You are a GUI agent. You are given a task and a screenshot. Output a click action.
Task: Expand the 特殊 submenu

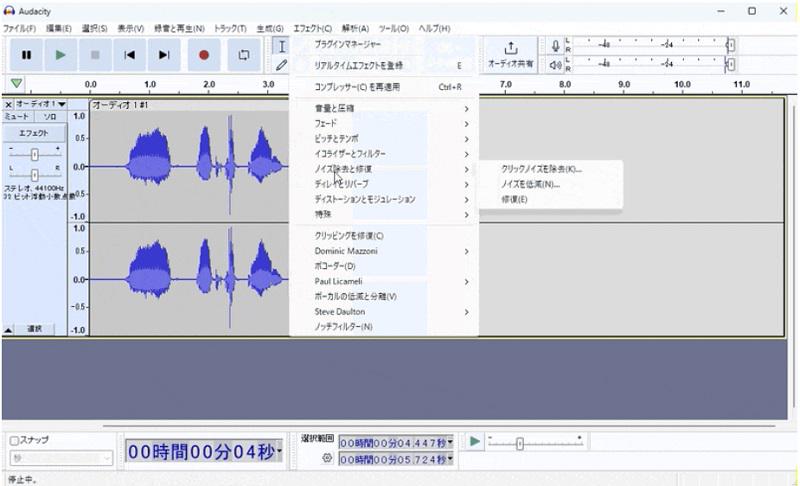384,214
